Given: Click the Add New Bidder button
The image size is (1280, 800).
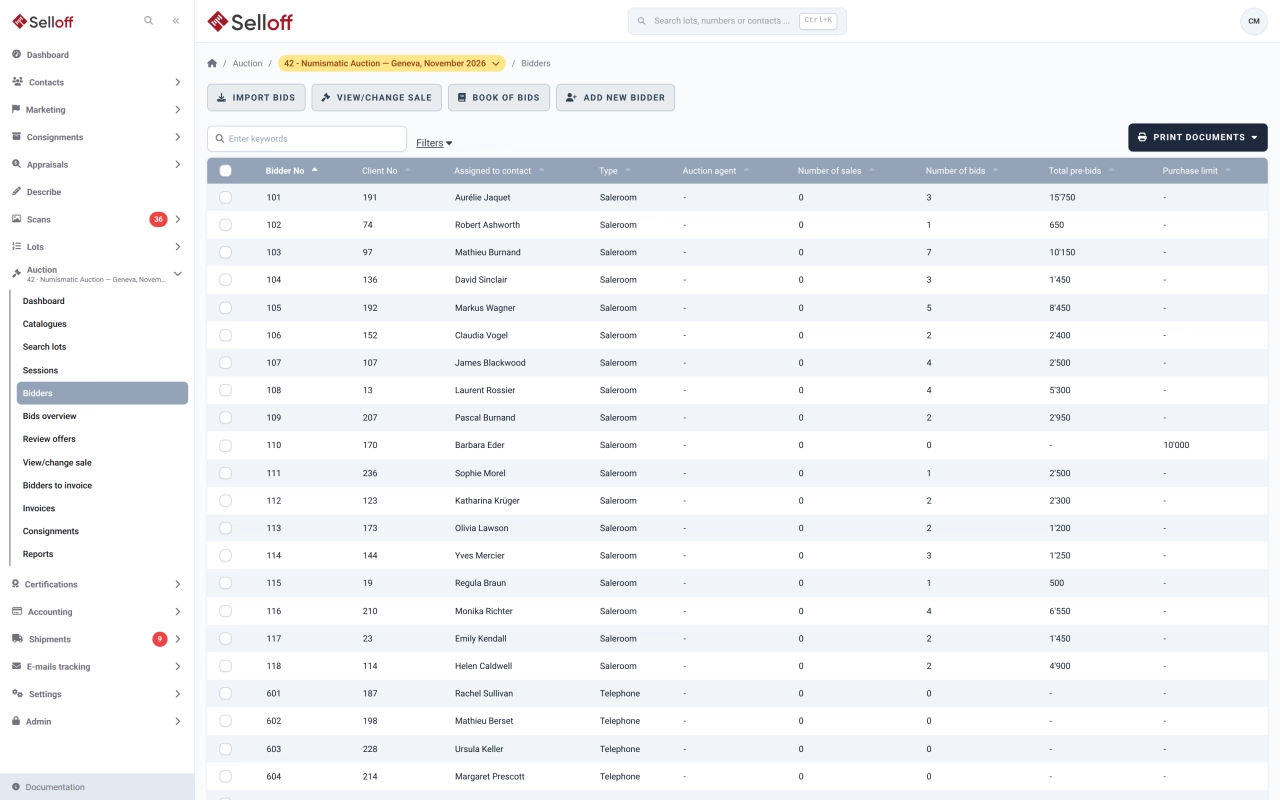Looking at the screenshot, I should point(616,97).
